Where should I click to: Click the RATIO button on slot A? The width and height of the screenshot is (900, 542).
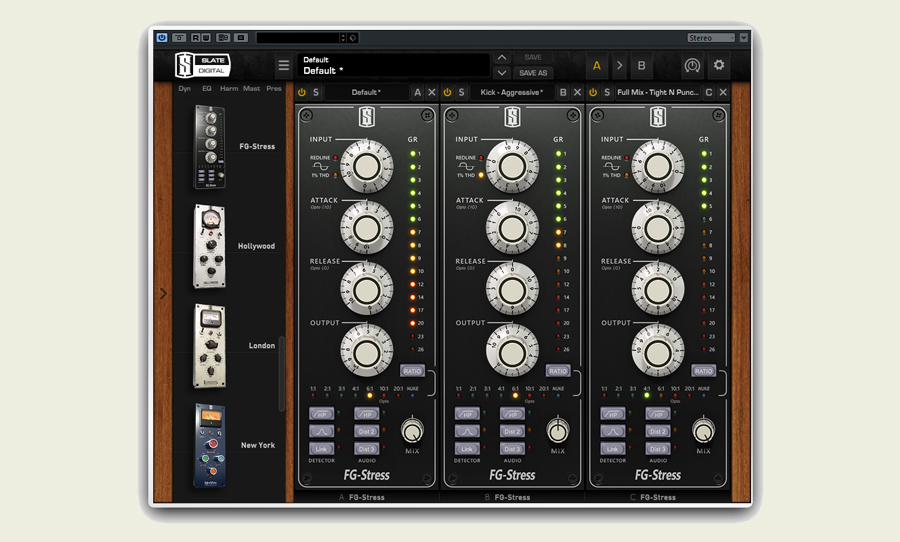pyautogui.click(x=412, y=371)
